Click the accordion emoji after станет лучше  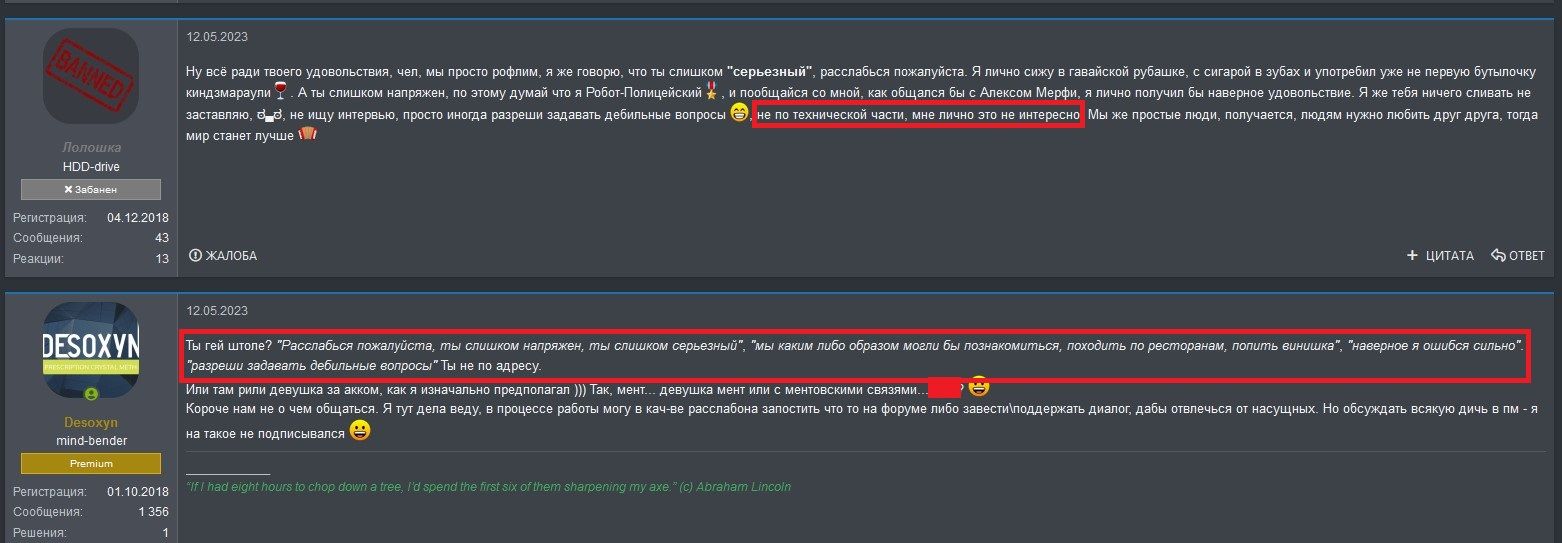[x=307, y=135]
